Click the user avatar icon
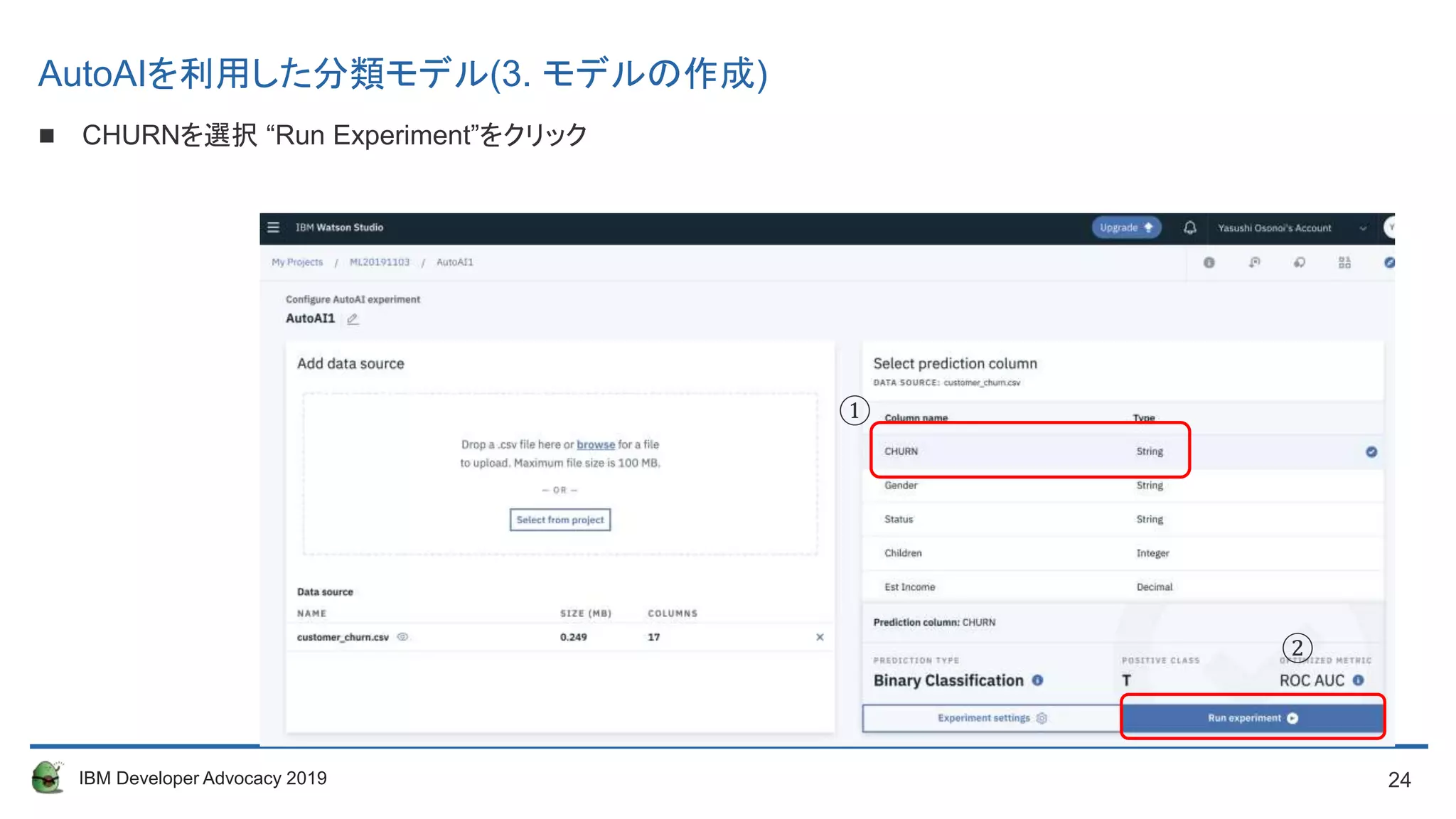The height and width of the screenshot is (819, 1456). (1389, 228)
